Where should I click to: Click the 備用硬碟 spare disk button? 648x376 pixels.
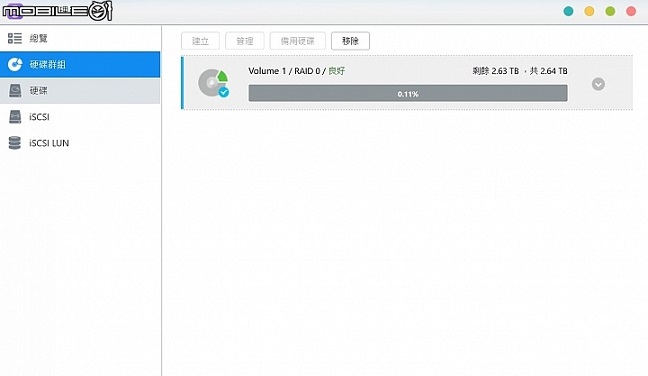298,41
